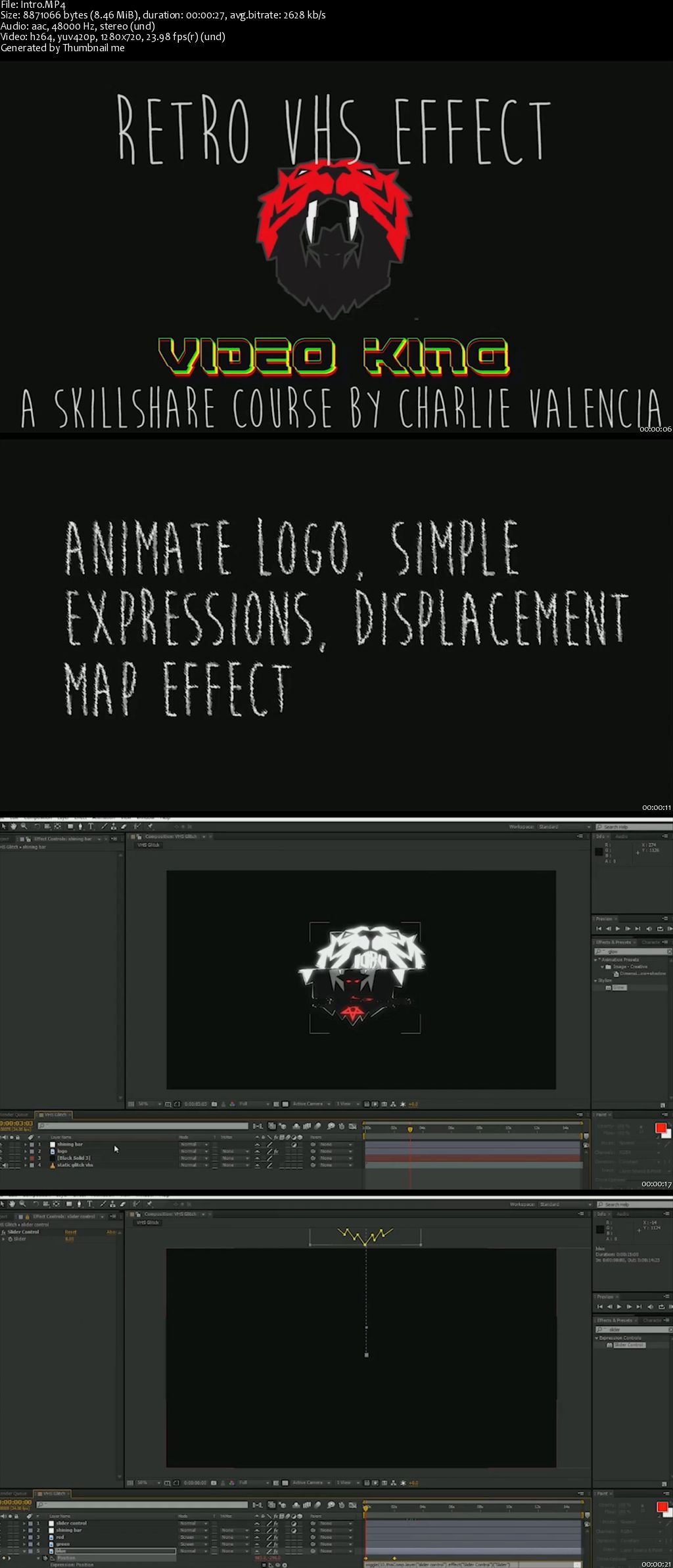Jump to first frame in Preview panel, 00:00:17 frame
673x1568 pixels.
(599, 929)
